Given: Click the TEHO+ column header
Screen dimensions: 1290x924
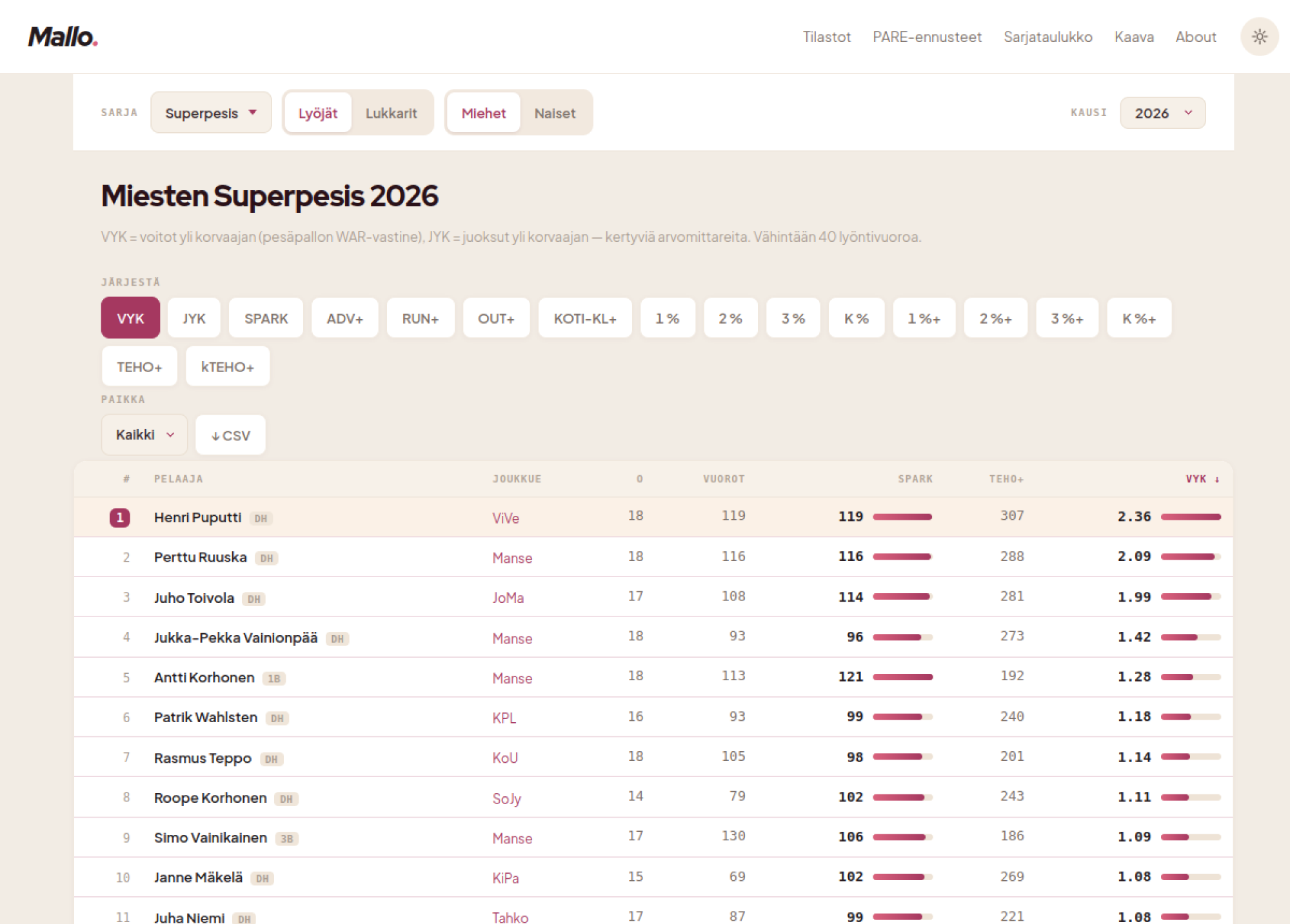Looking at the screenshot, I should click(1006, 478).
